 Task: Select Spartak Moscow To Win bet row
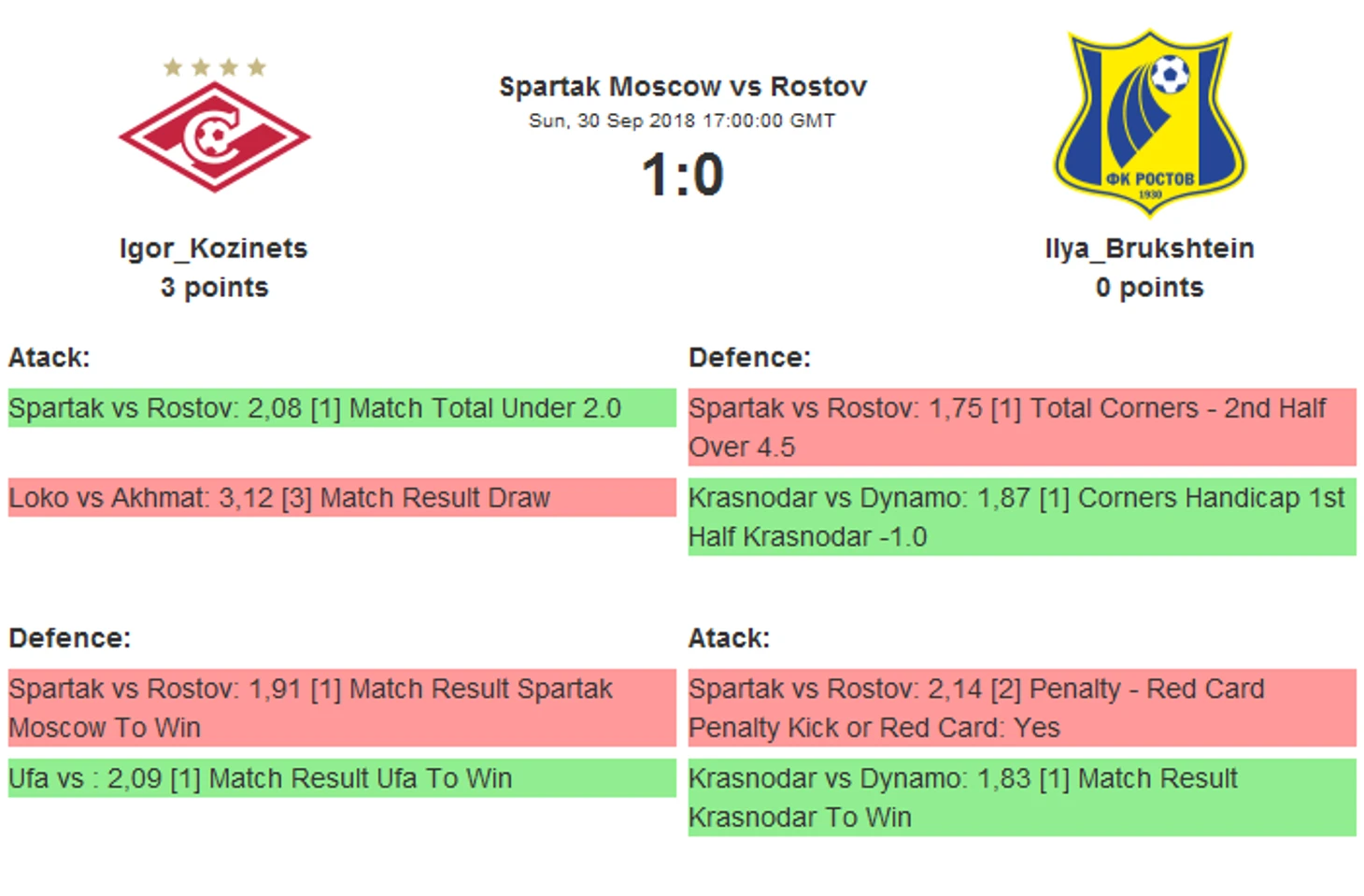pyautogui.click(x=342, y=707)
